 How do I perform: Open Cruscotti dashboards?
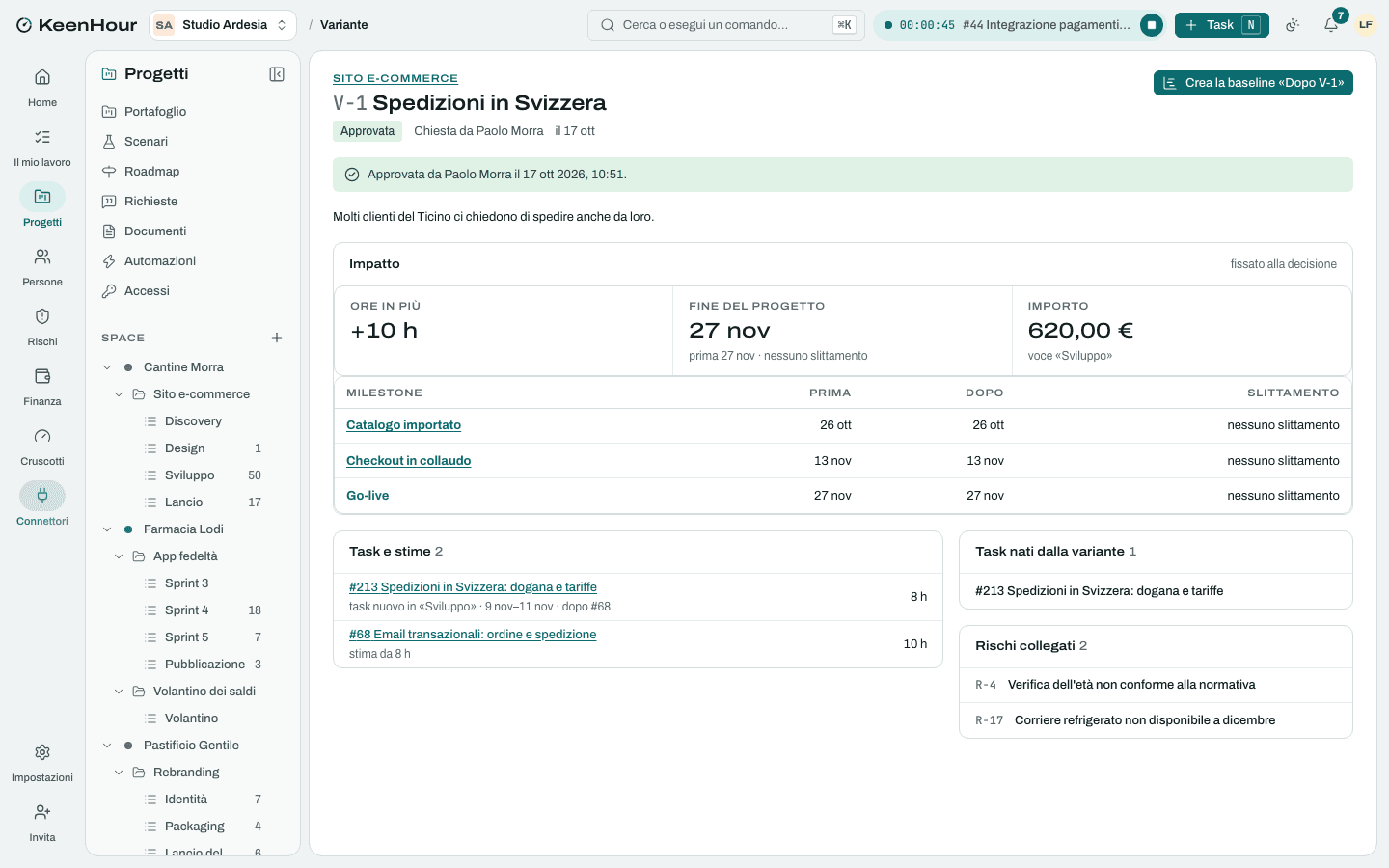point(42,447)
